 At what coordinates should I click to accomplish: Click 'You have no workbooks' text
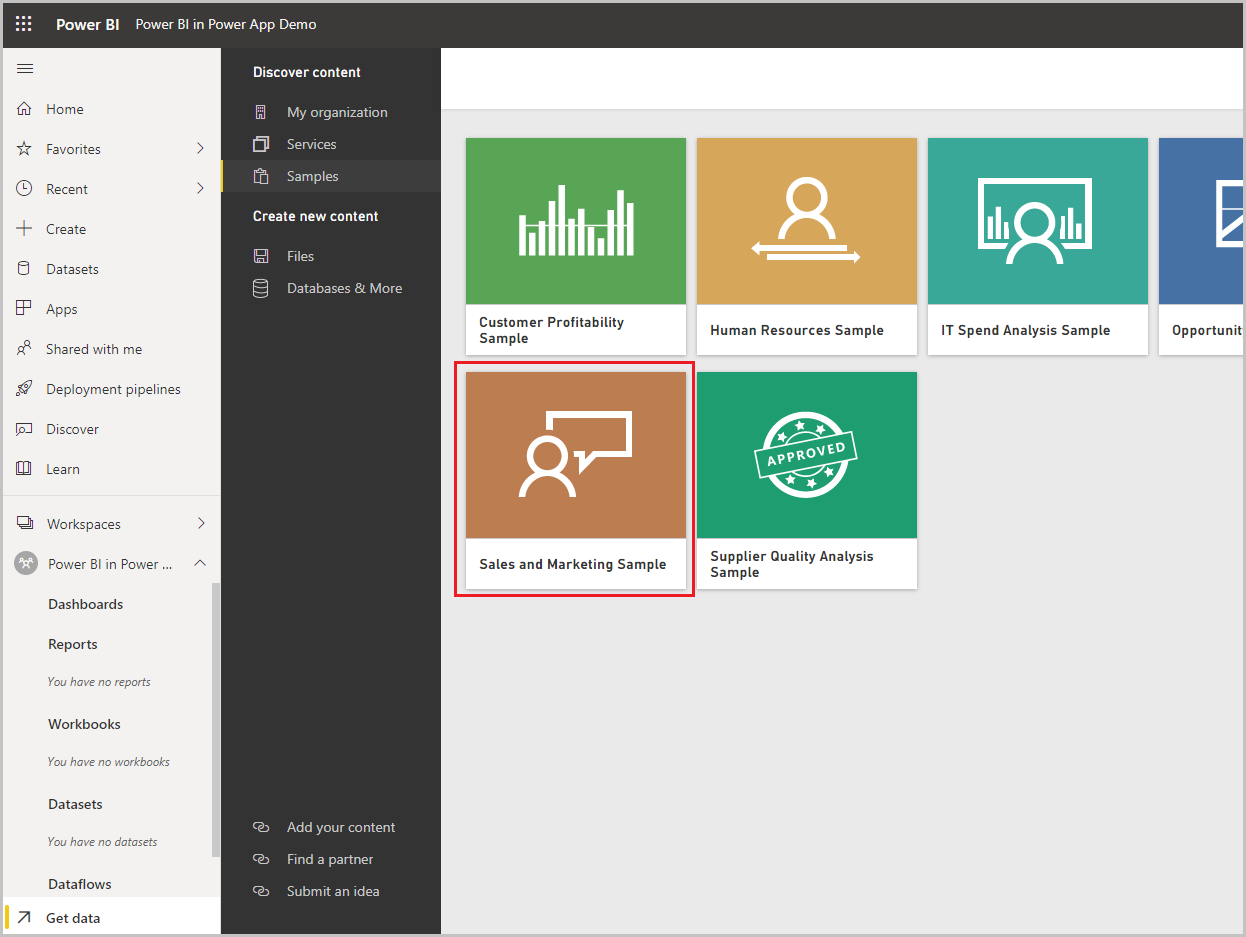point(108,762)
